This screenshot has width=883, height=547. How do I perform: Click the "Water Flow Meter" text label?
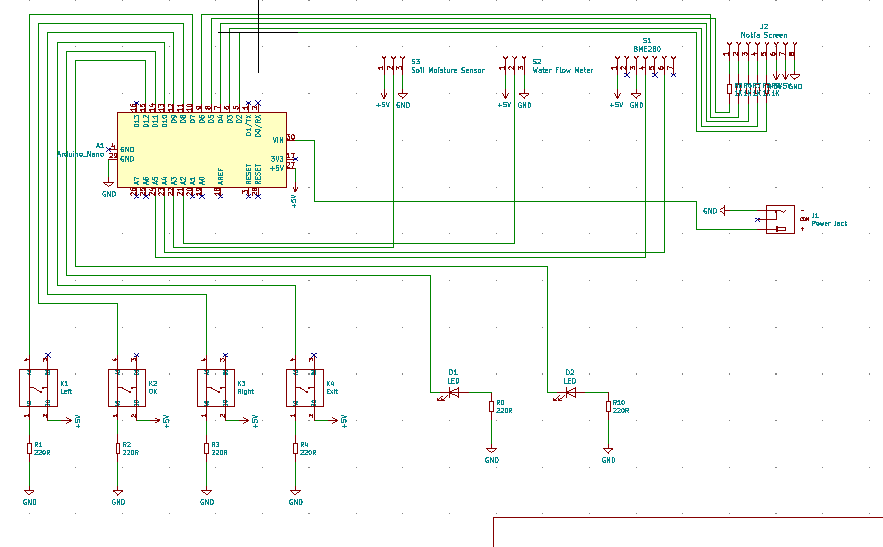(x=563, y=71)
